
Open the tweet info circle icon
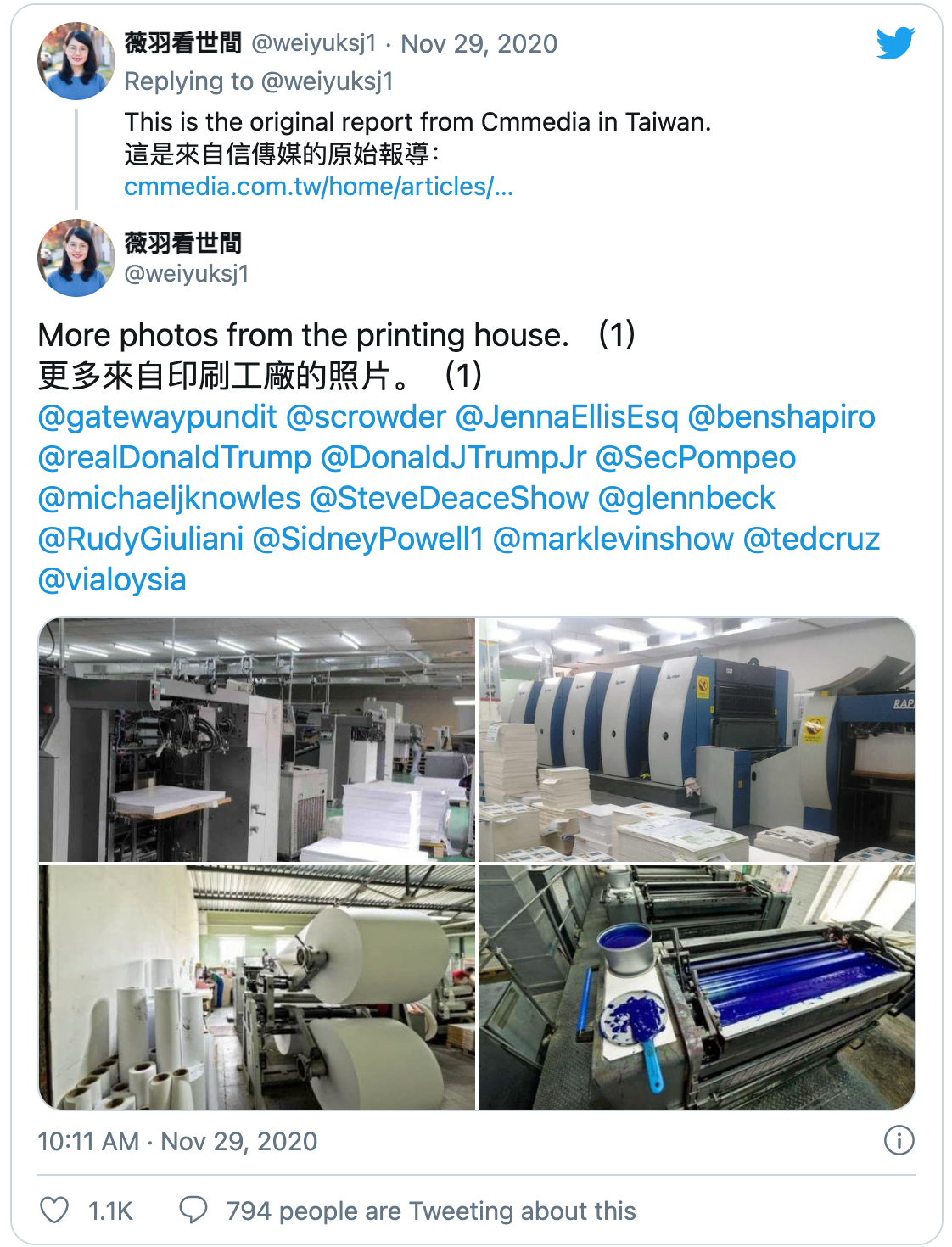coord(899,1140)
